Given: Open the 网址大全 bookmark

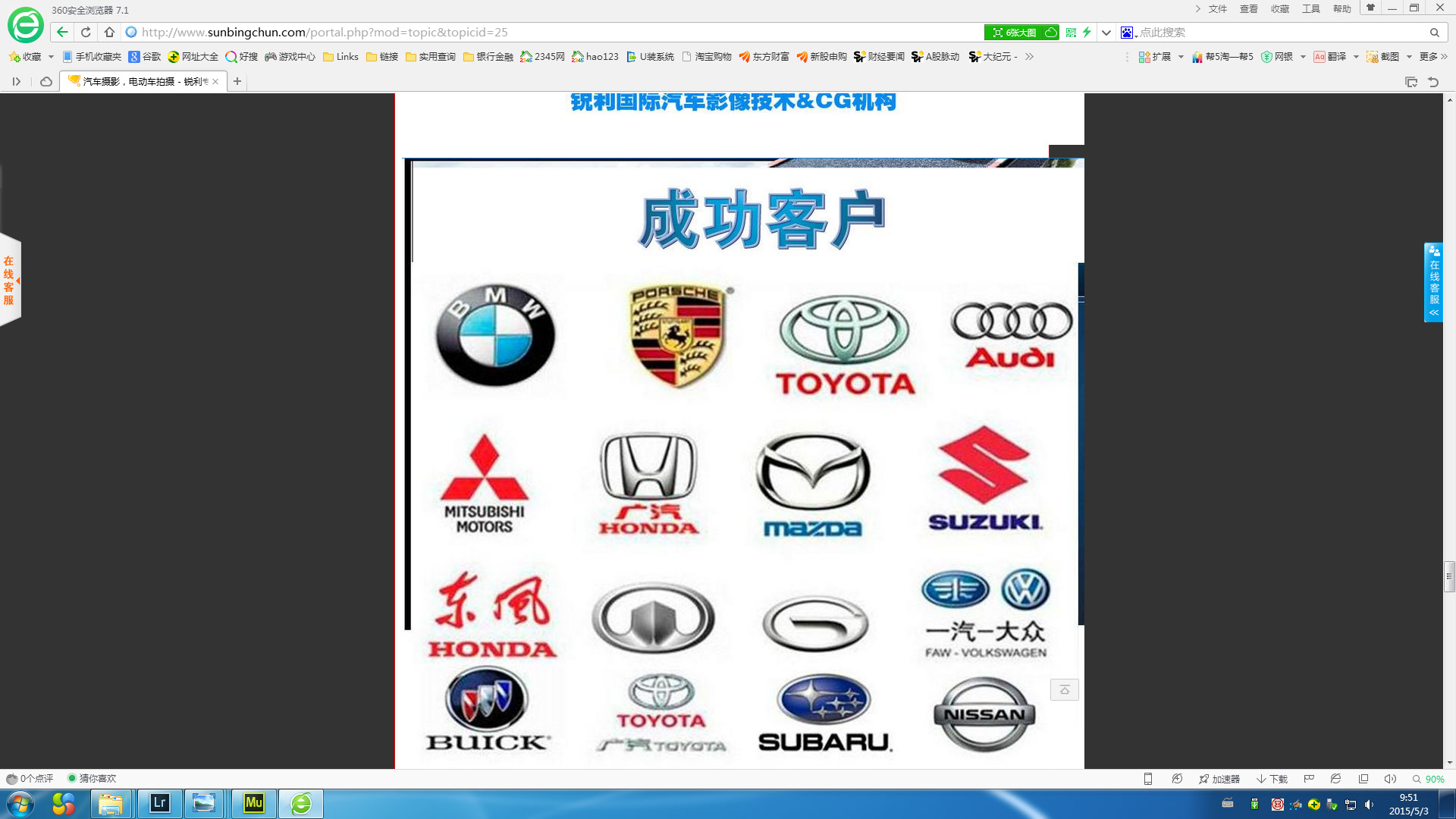Looking at the screenshot, I should tap(193, 57).
